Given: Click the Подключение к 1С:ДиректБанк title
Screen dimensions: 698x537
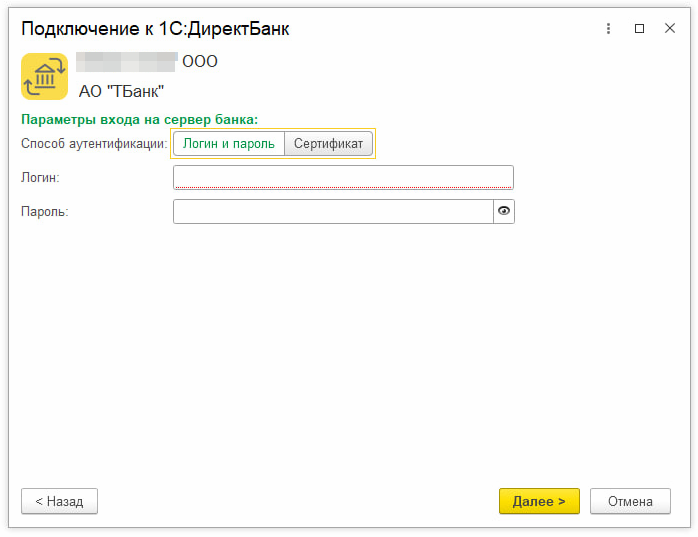Looking at the screenshot, I should coord(155,29).
